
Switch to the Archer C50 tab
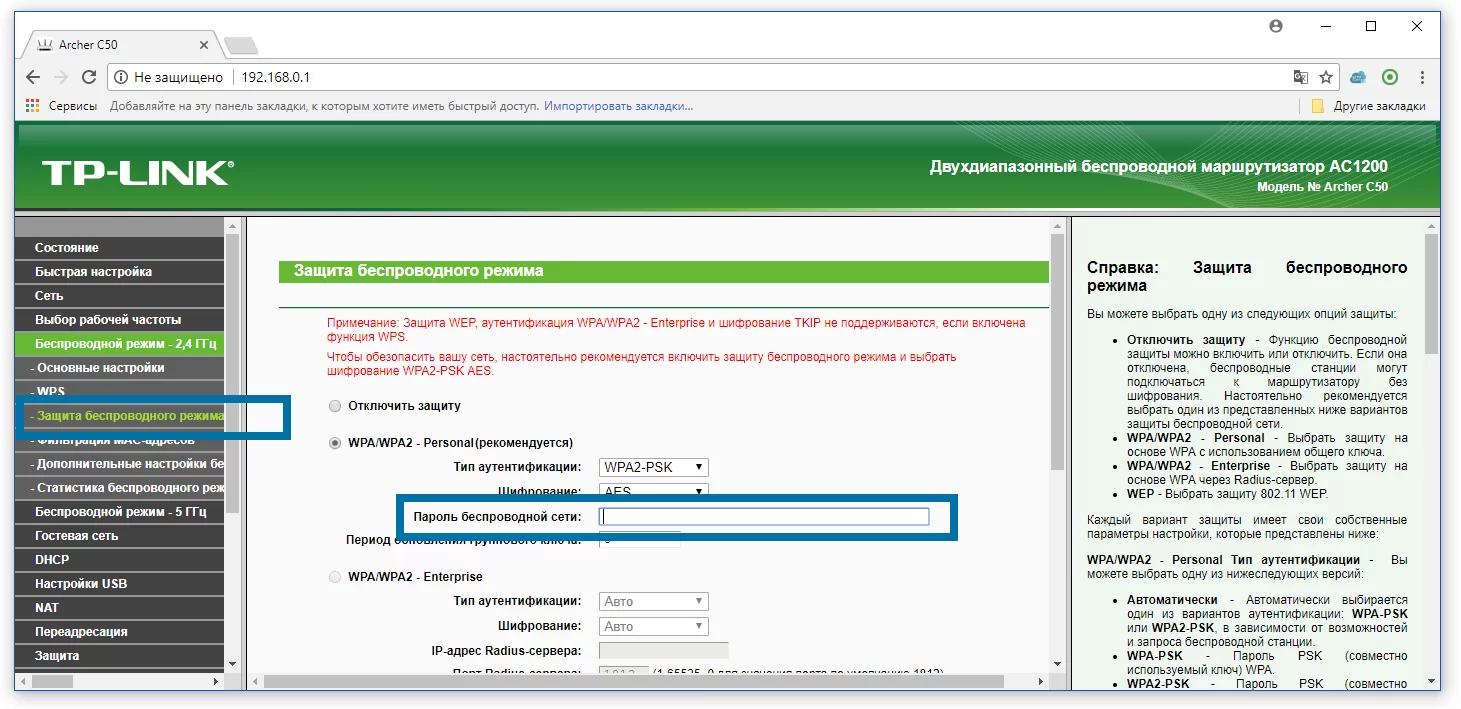tap(120, 45)
